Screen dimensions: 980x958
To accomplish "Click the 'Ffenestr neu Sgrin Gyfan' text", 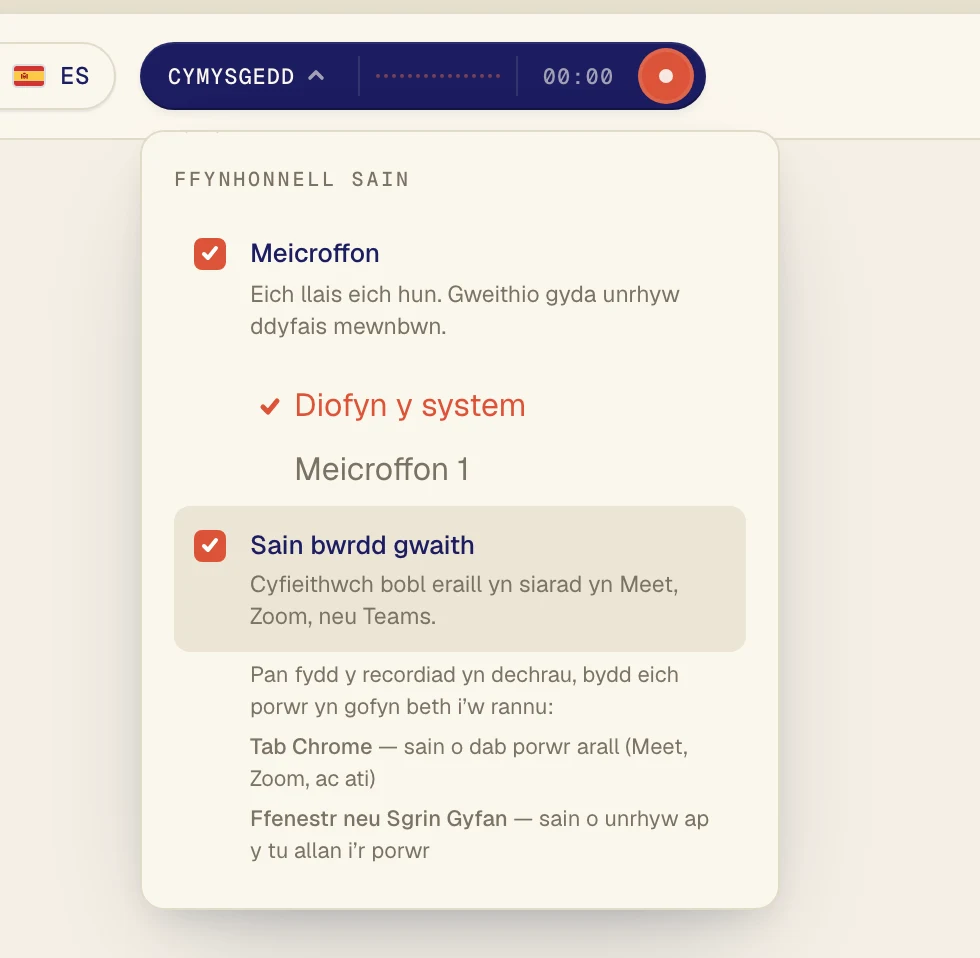I will (x=479, y=834).
